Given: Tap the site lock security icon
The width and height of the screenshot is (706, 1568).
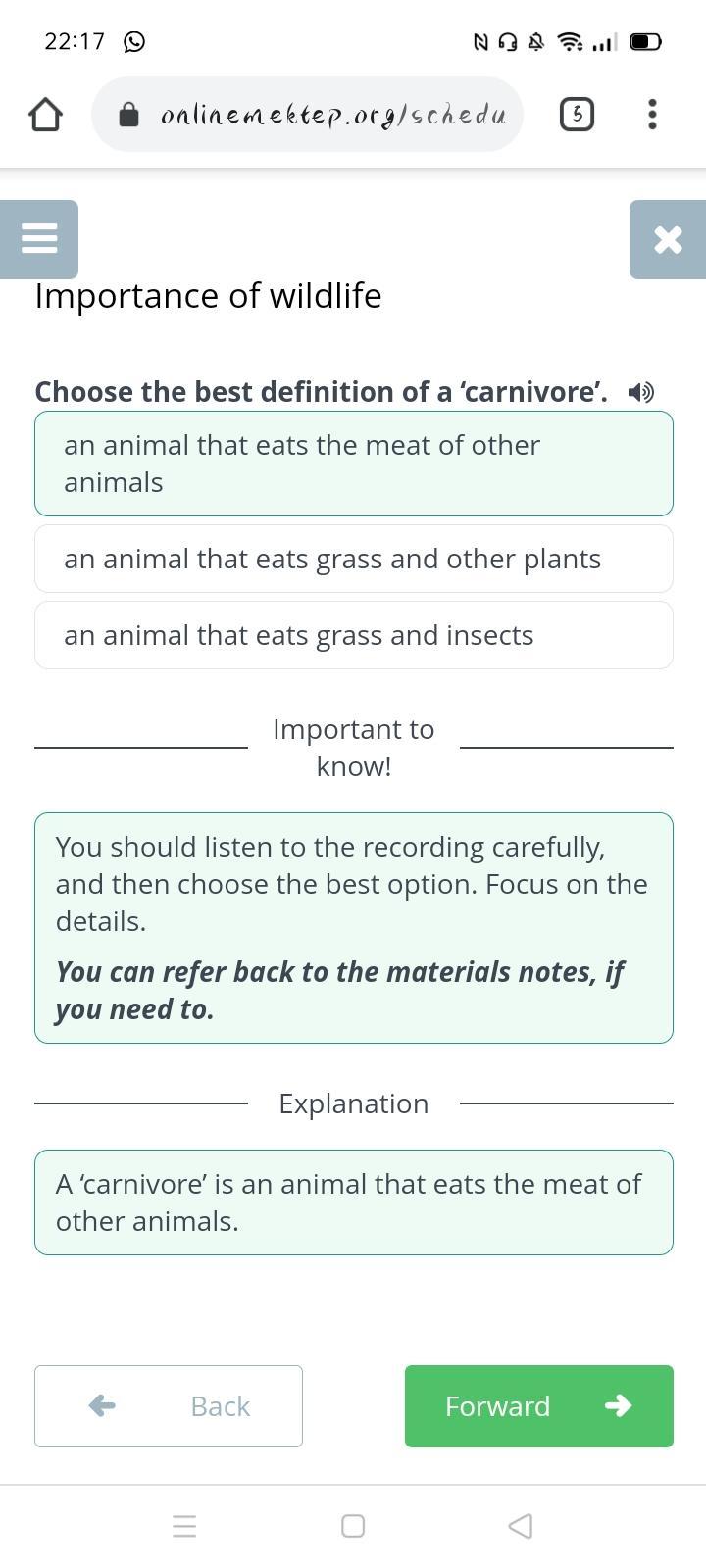Looking at the screenshot, I should (x=128, y=116).
